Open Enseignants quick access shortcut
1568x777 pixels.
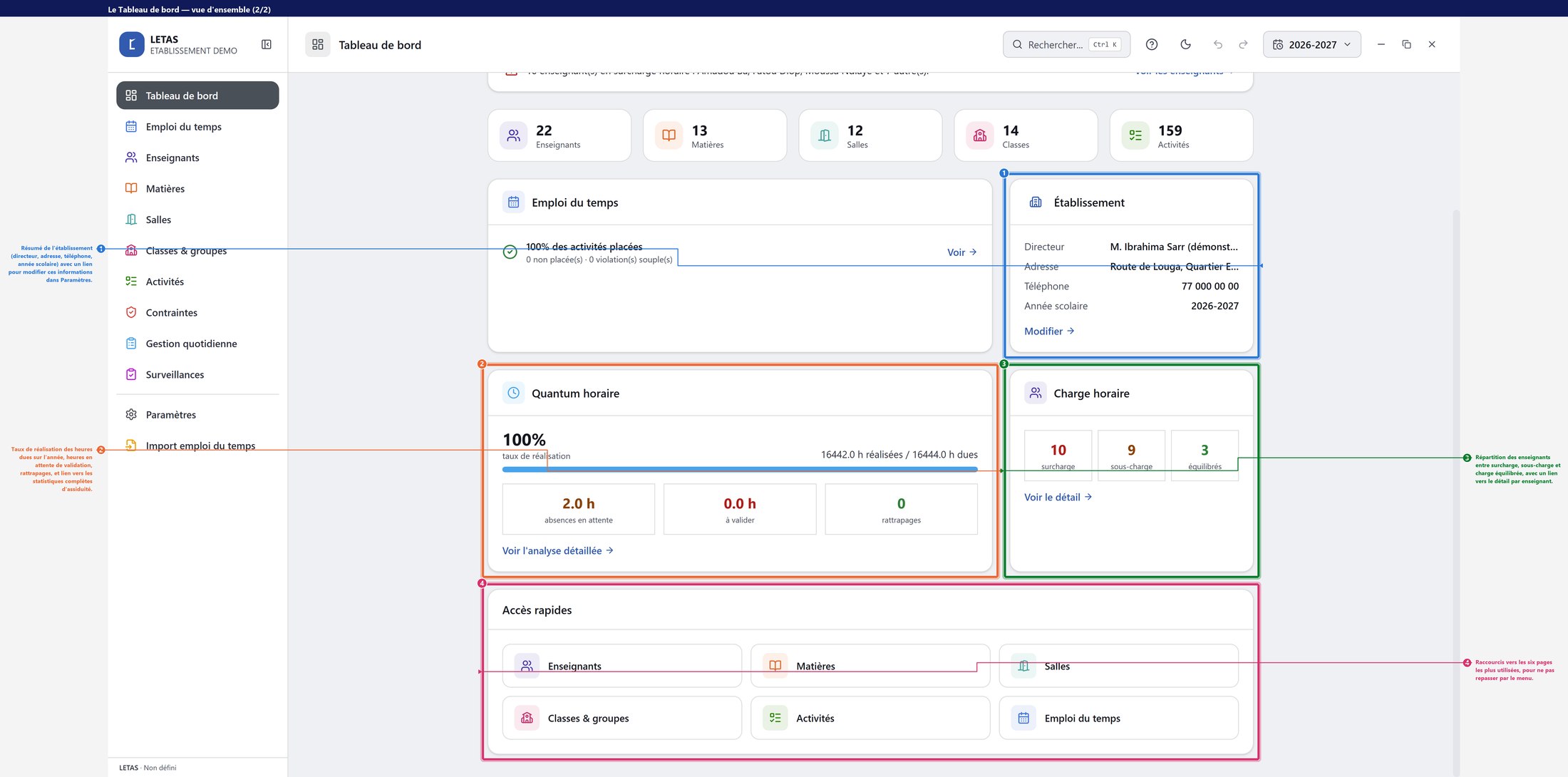622,666
